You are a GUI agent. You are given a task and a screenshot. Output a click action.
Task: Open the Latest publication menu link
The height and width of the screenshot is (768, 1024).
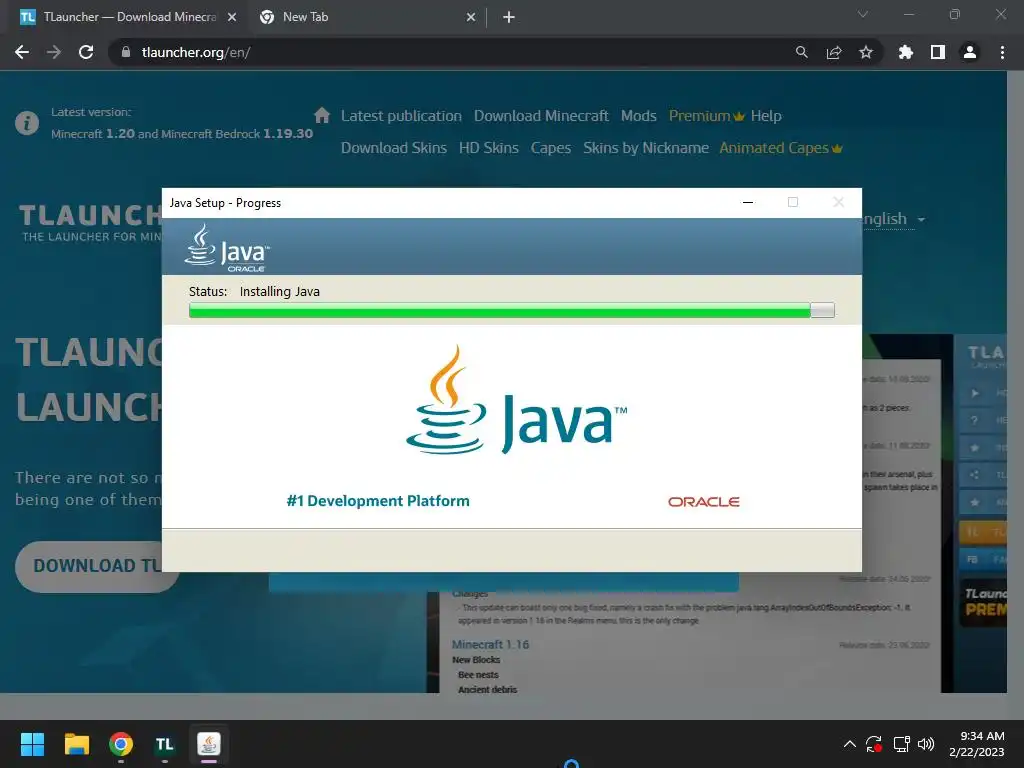pos(401,116)
